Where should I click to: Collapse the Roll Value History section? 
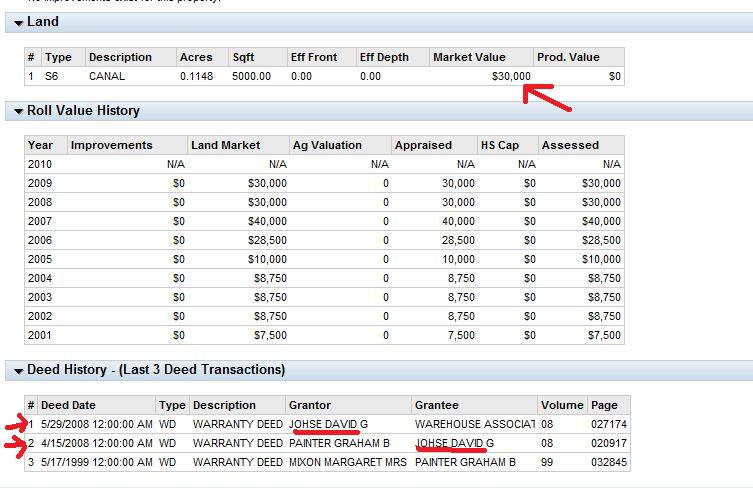click(18, 111)
